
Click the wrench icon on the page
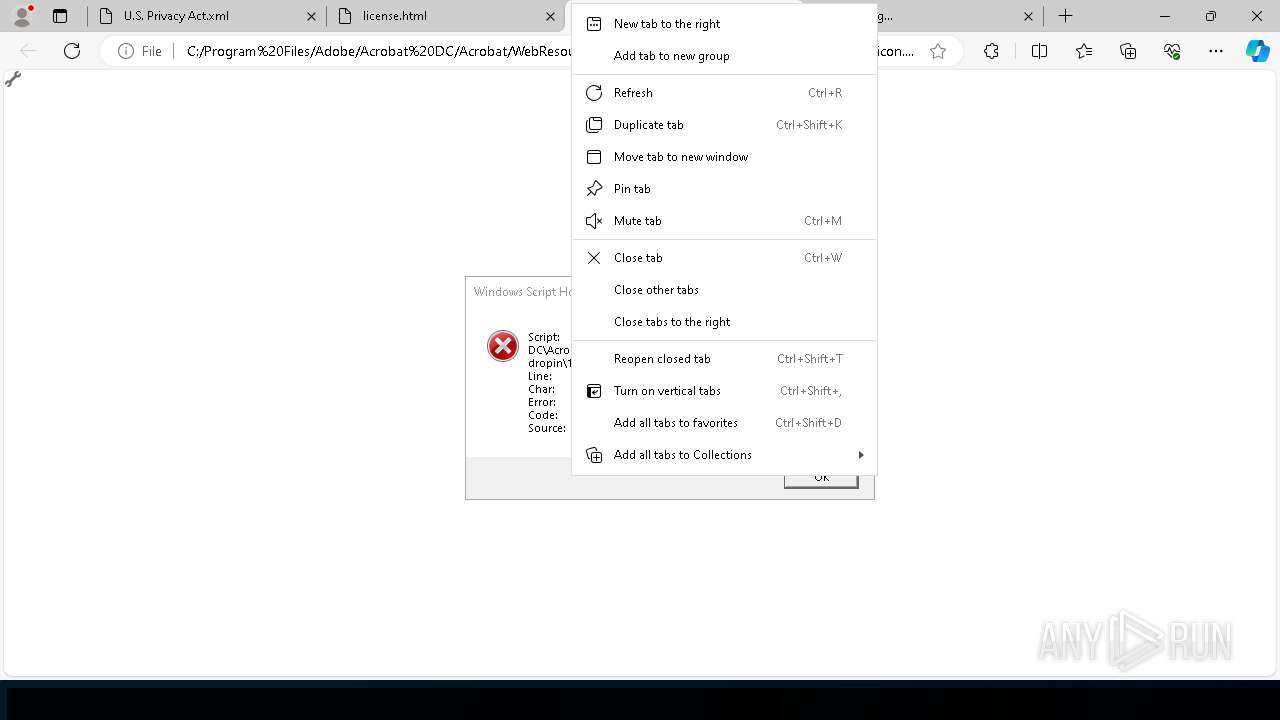[13, 79]
